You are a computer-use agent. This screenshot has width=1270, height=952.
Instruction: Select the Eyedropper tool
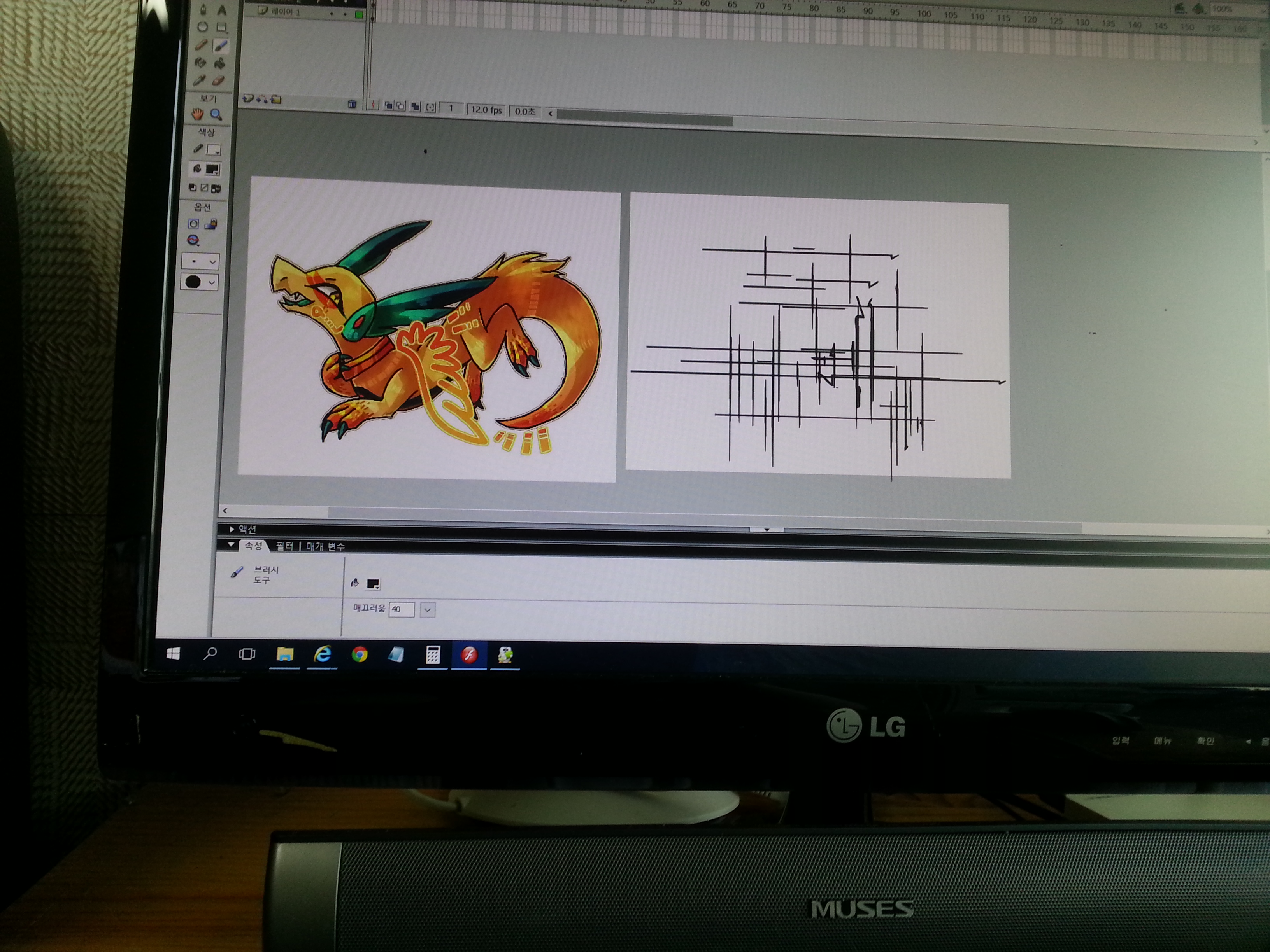199,80
